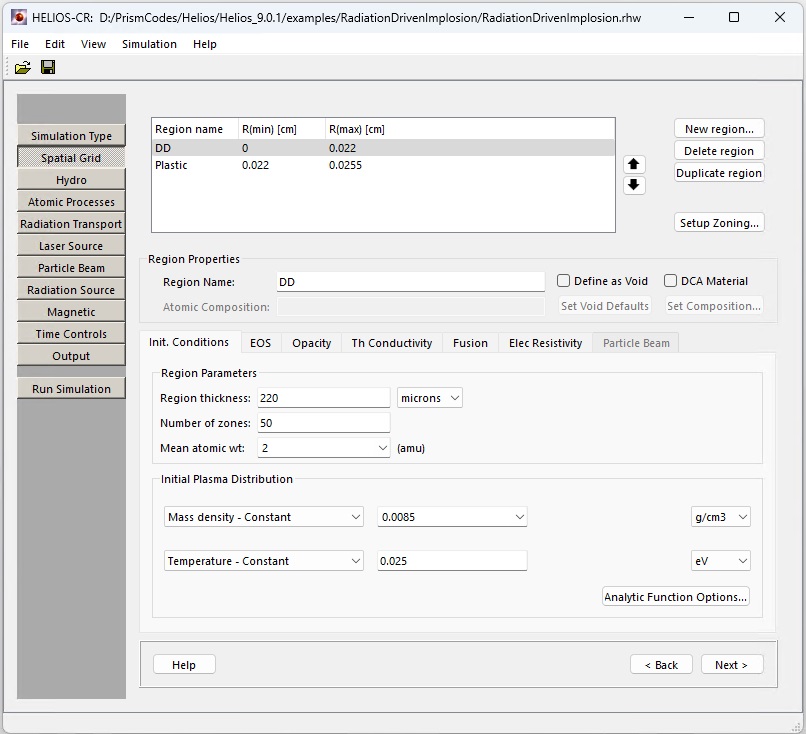Switch to the Opacity tab
Viewport: 806px width, 734px height.
click(x=311, y=343)
